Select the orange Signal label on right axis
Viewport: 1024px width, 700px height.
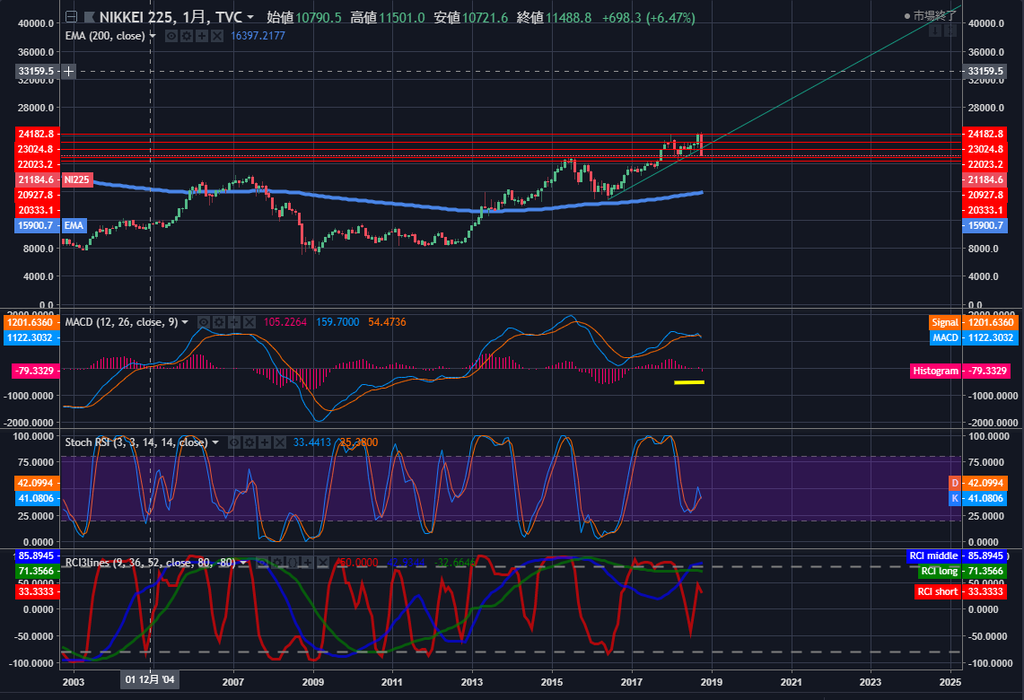point(945,323)
